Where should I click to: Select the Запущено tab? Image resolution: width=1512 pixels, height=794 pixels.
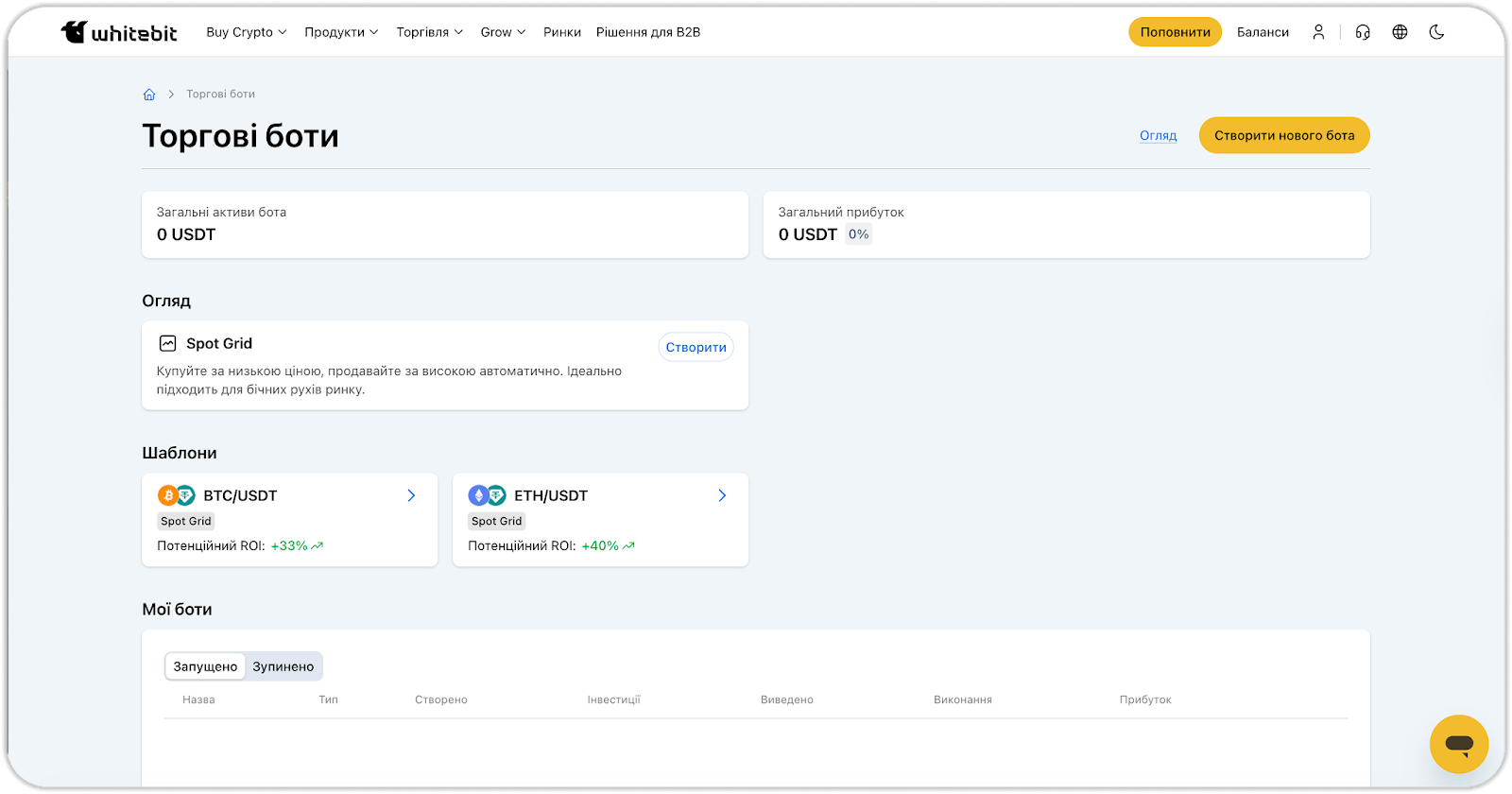click(205, 666)
